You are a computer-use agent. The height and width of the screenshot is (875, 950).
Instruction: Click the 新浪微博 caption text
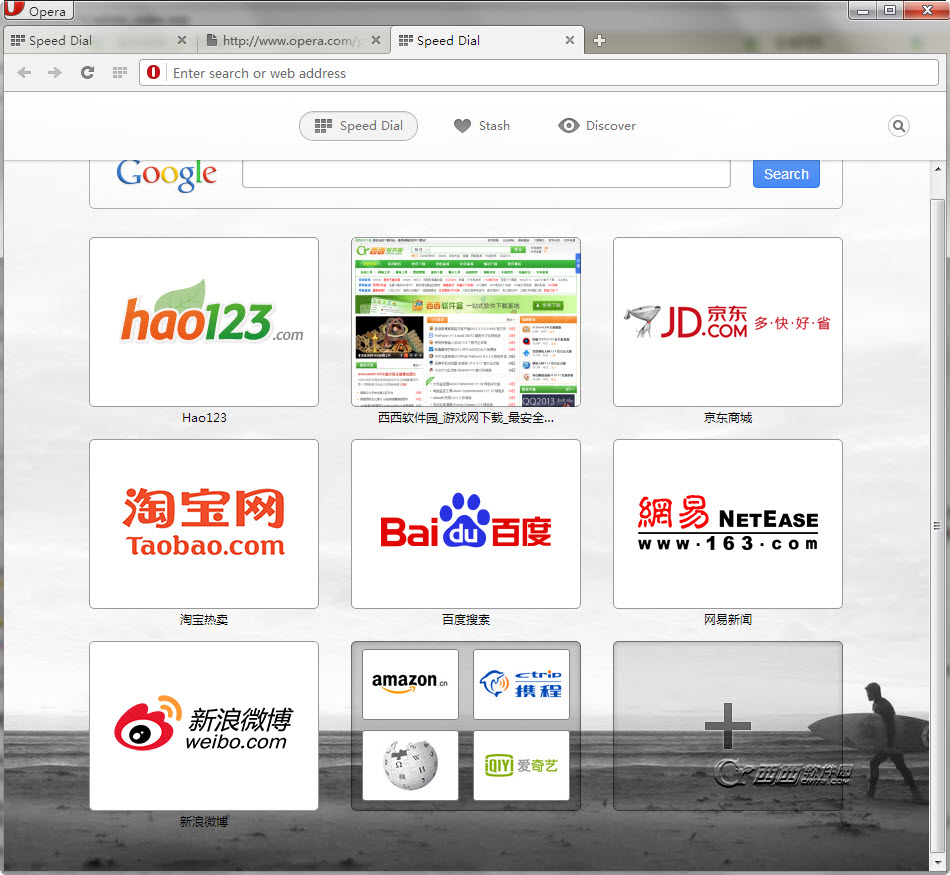click(x=204, y=822)
